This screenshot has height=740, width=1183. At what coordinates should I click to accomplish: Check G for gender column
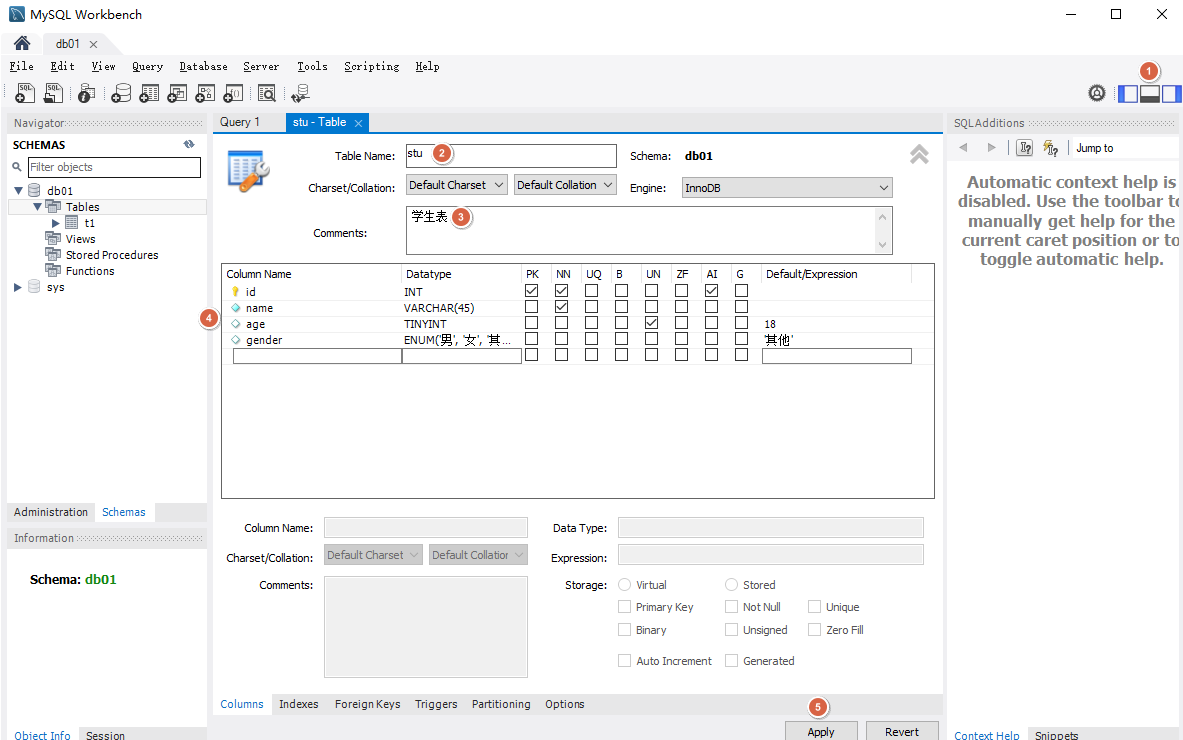(742, 339)
